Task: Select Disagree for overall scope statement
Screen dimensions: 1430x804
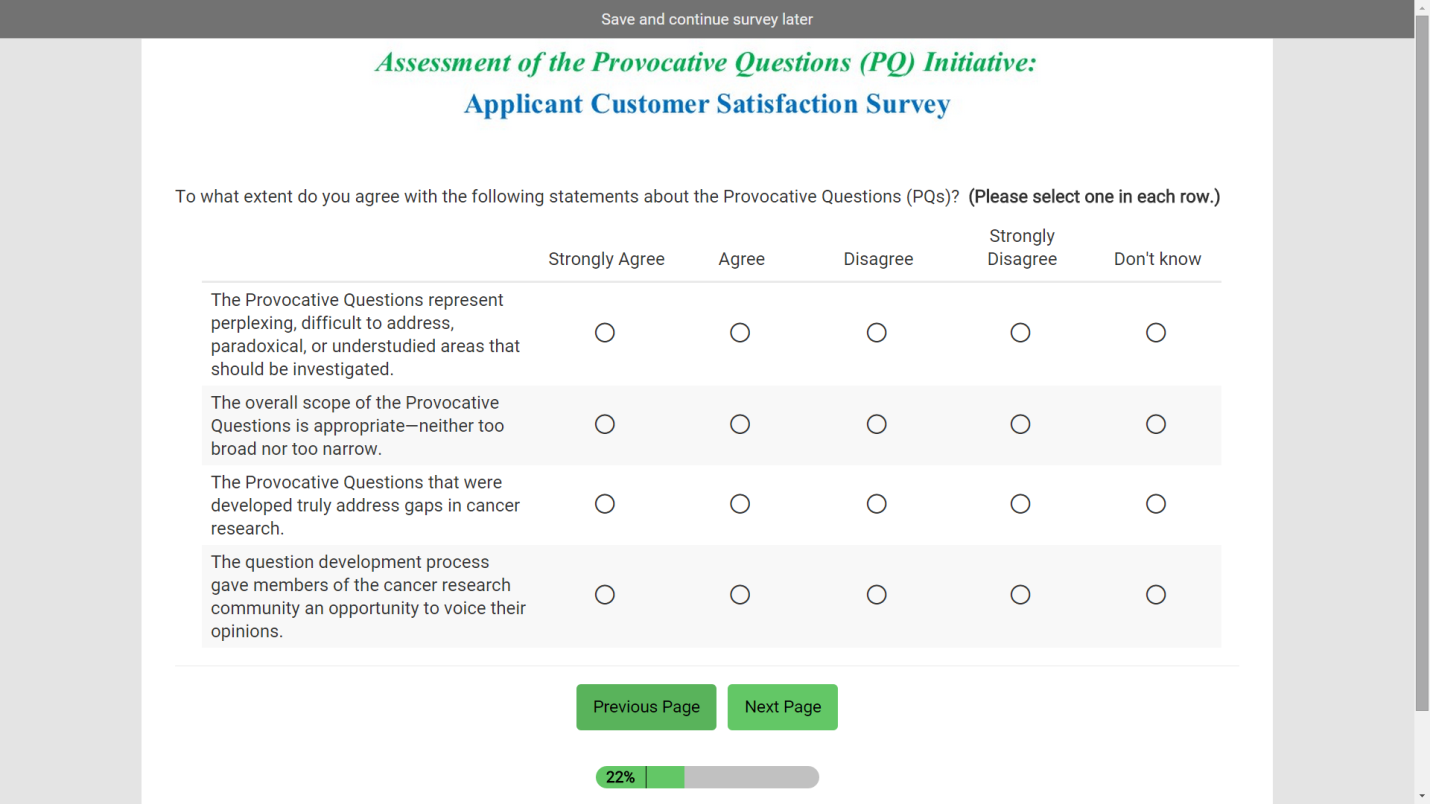Action: coord(877,425)
